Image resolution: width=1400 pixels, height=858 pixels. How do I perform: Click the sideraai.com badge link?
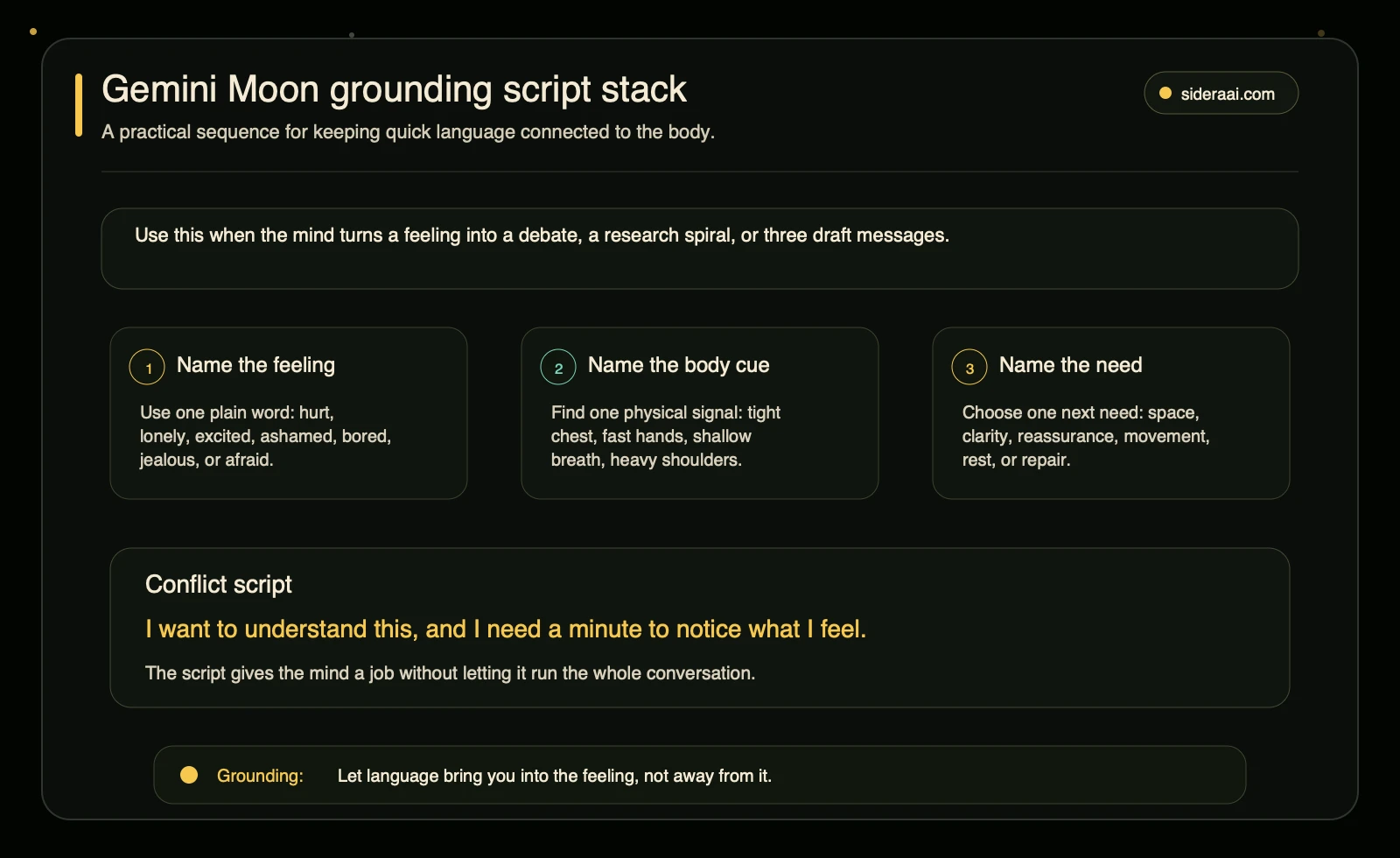tap(1221, 94)
